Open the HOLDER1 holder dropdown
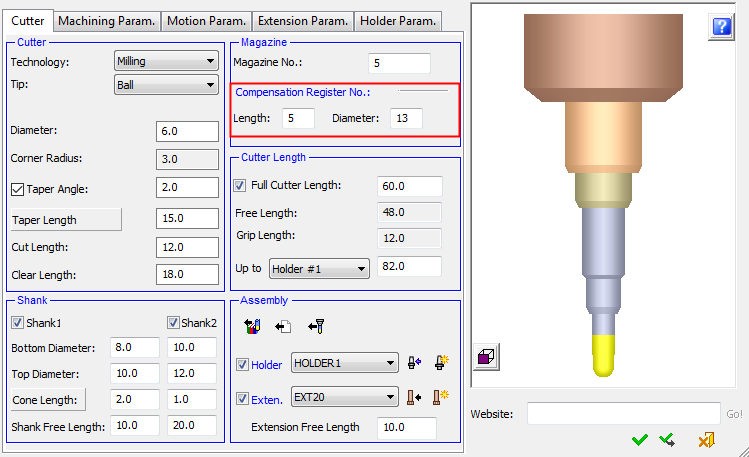The image size is (749, 457). (x=344, y=364)
